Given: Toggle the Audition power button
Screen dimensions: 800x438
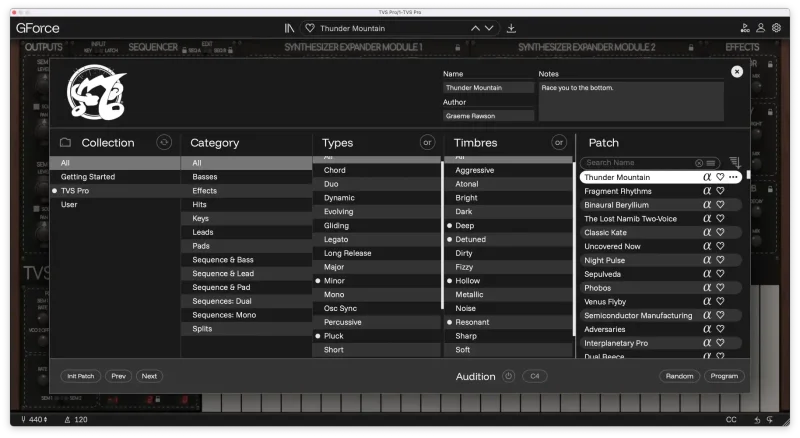Looking at the screenshot, I should coord(508,376).
